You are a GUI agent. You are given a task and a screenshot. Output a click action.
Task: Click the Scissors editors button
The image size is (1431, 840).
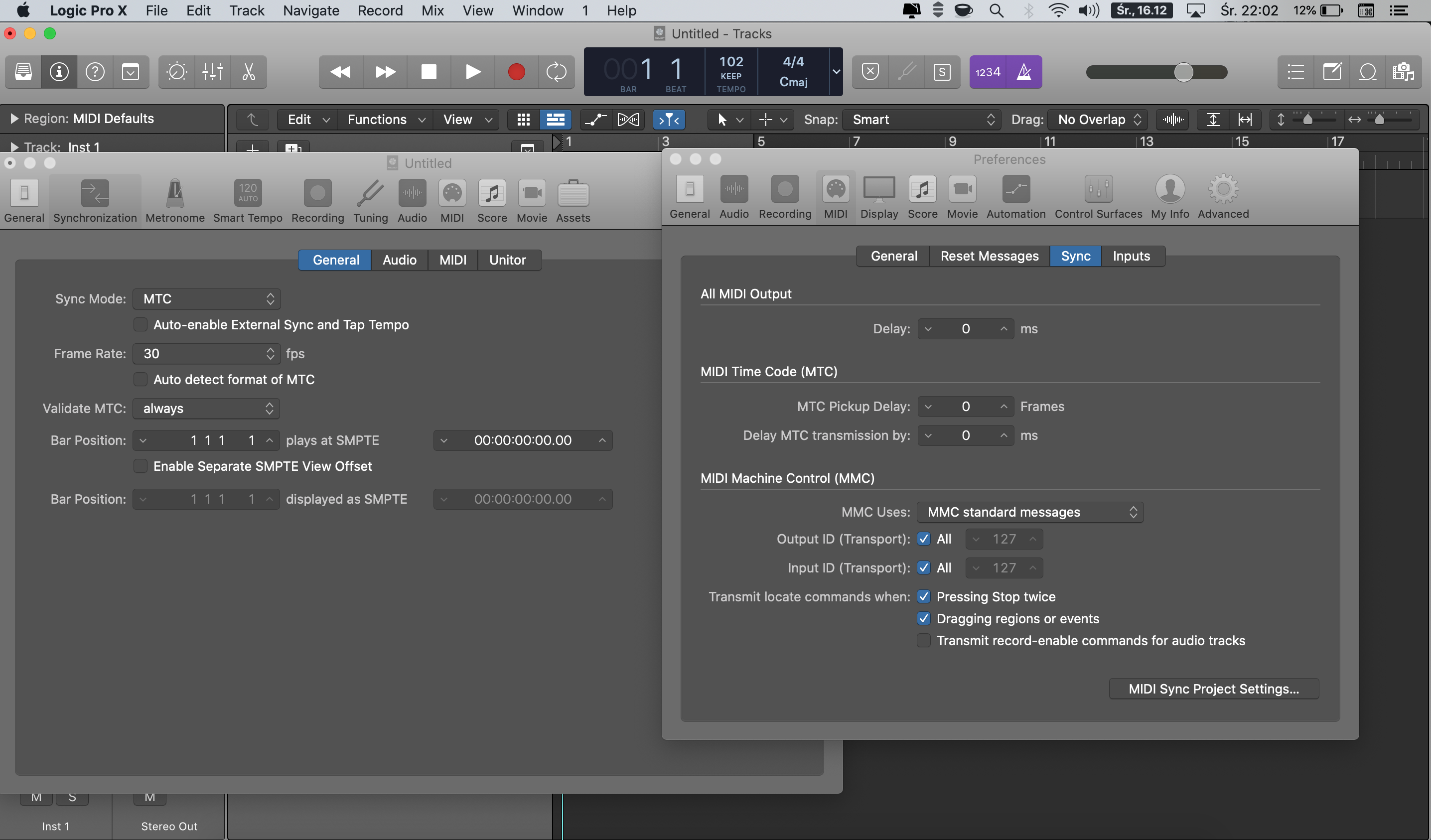tap(248, 72)
